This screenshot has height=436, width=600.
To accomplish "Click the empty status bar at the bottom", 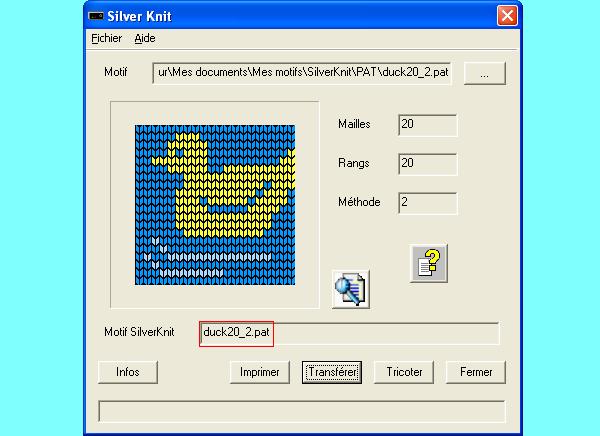I will click(302, 411).
